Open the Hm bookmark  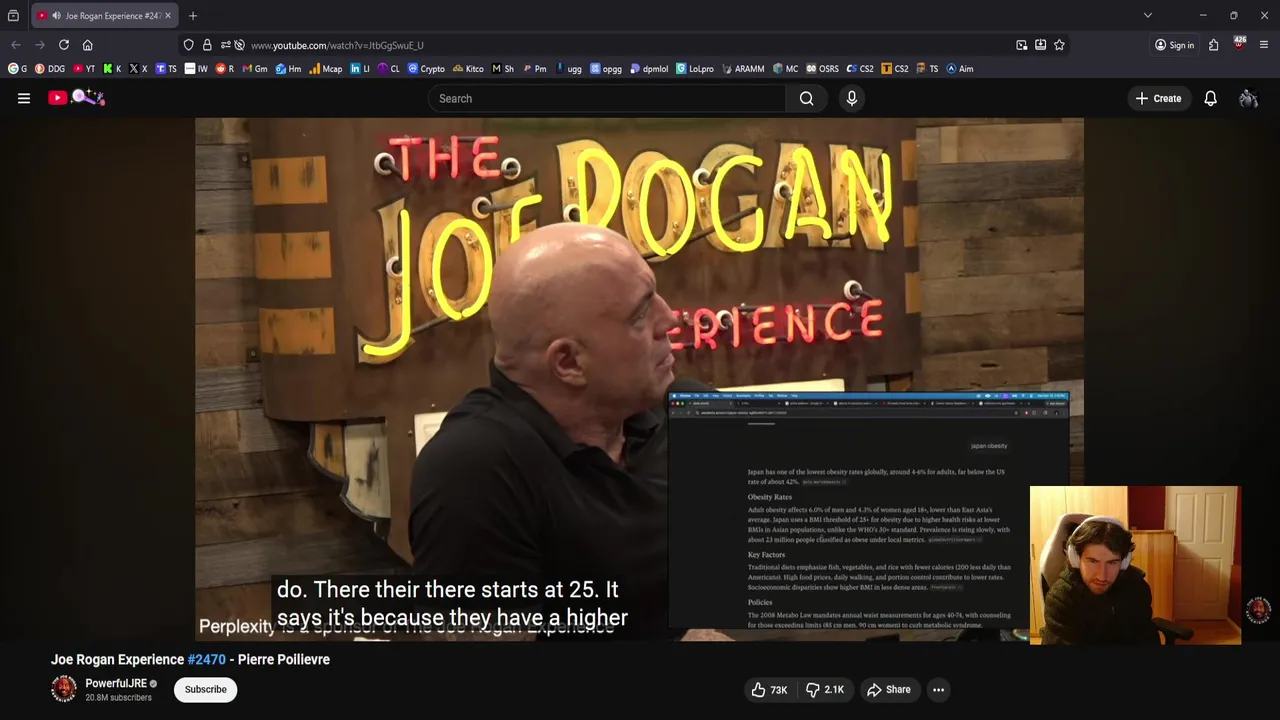click(x=288, y=69)
